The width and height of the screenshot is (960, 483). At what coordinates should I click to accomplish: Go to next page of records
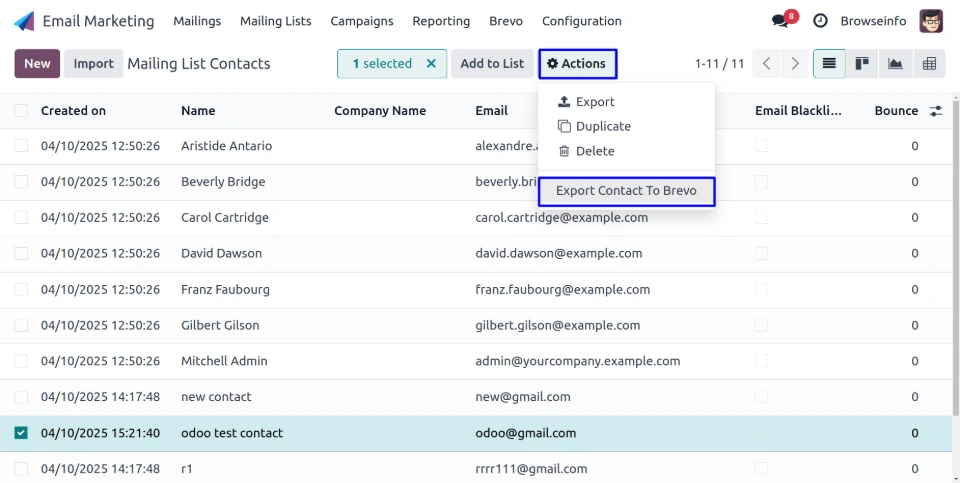[x=795, y=64]
